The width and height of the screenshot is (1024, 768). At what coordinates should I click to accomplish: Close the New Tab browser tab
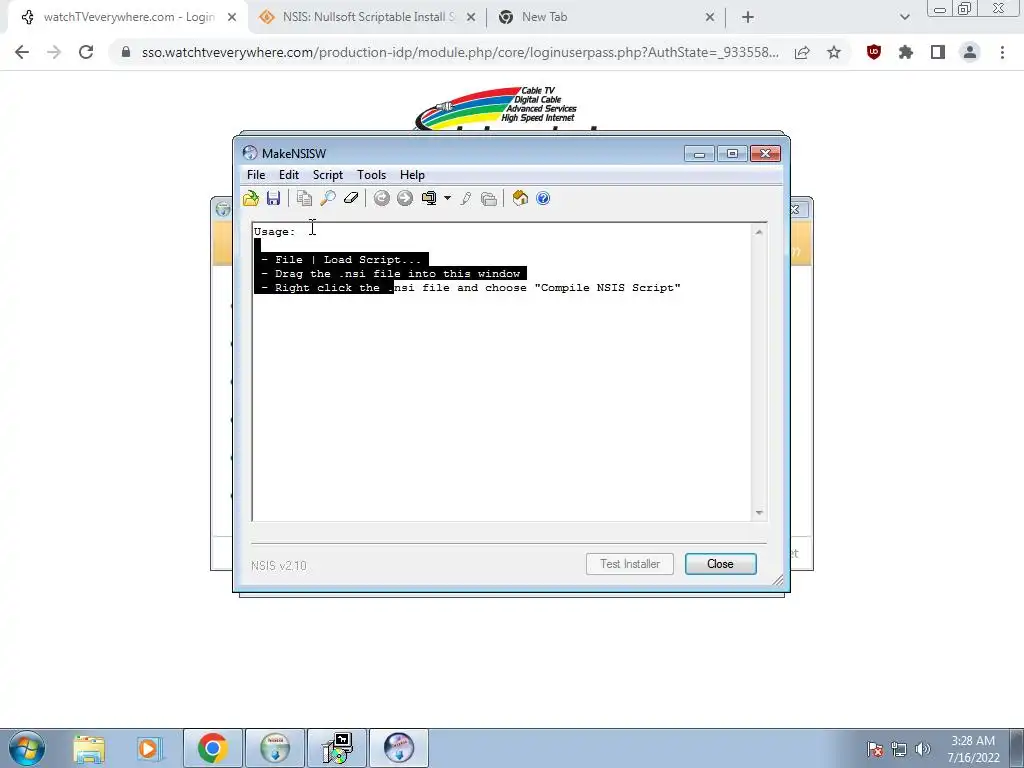710,17
